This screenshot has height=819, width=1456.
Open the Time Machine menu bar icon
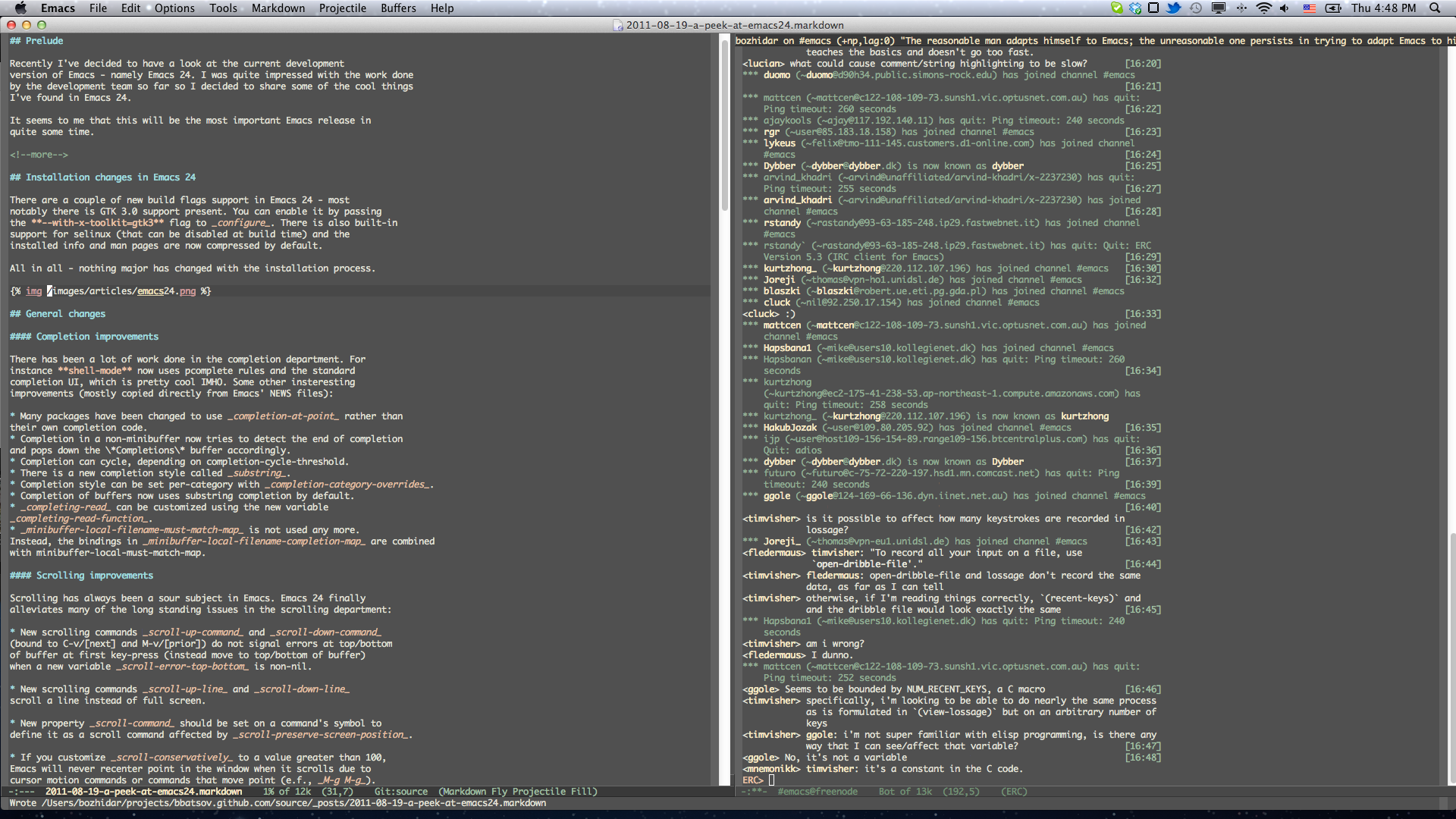click(x=1196, y=8)
